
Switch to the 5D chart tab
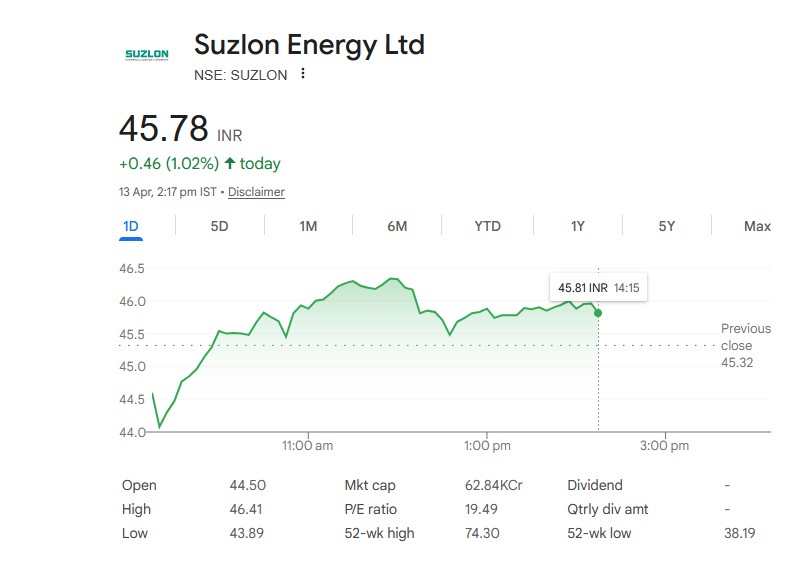point(219,226)
